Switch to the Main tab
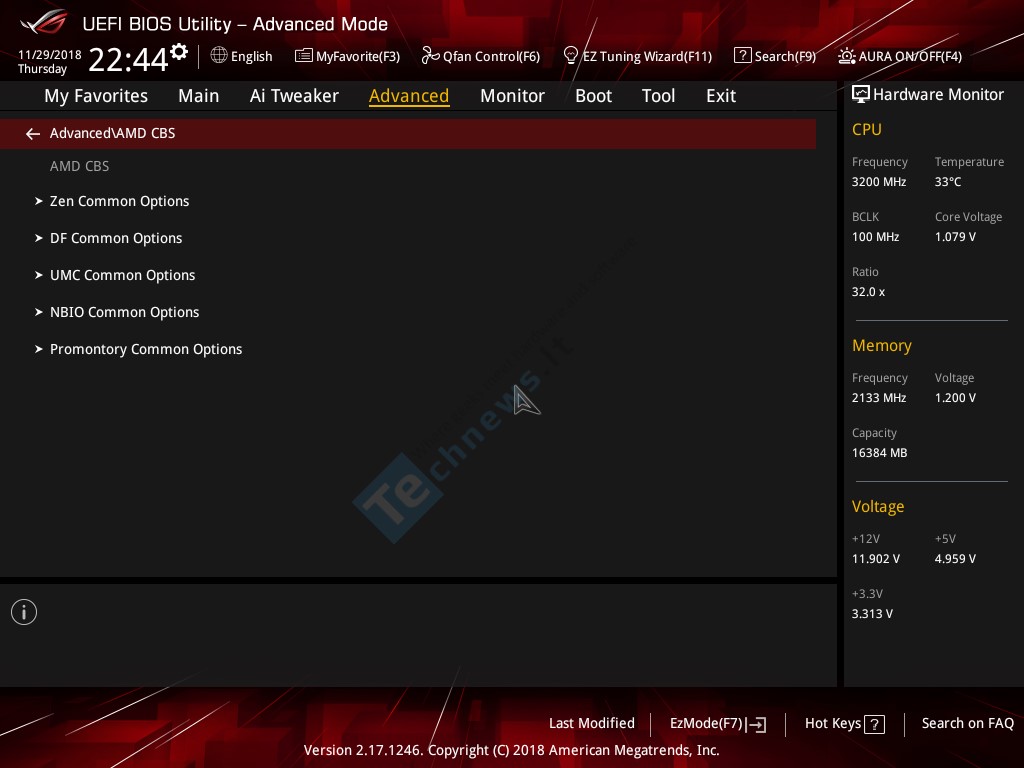Viewport: 1024px width, 768px height. tap(199, 96)
